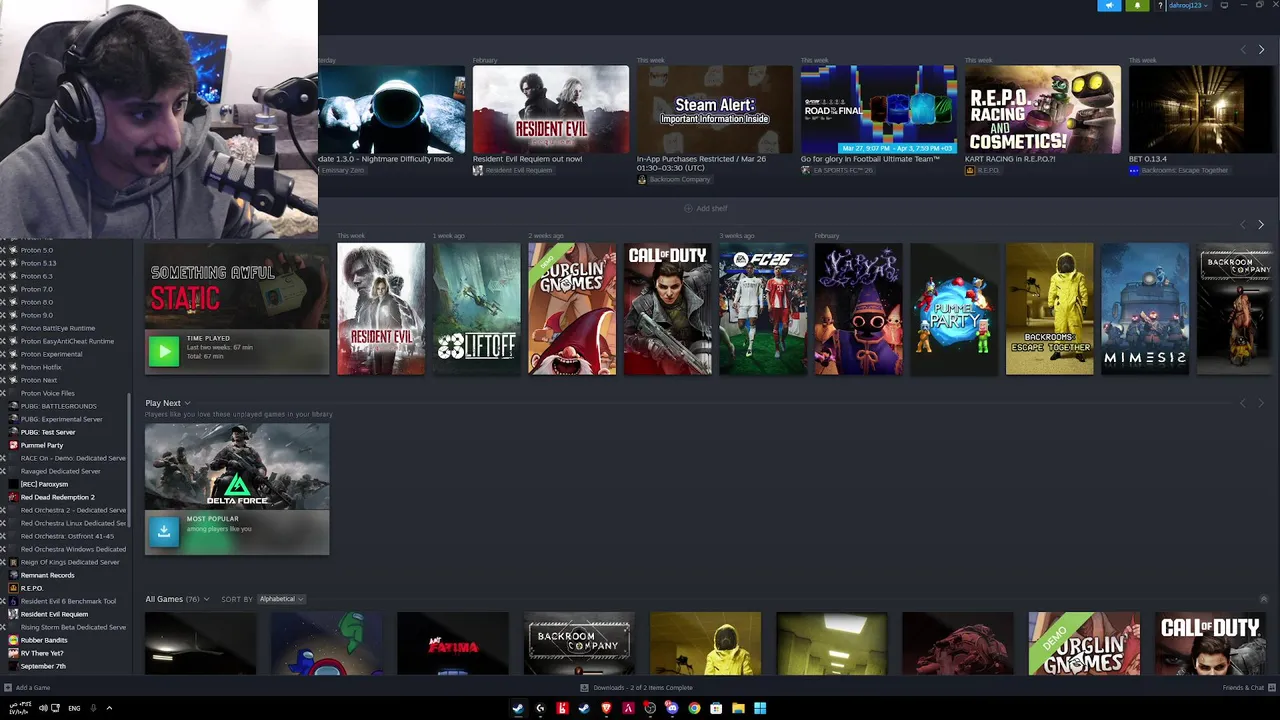Click Add a Game at bottom left

pos(27,688)
